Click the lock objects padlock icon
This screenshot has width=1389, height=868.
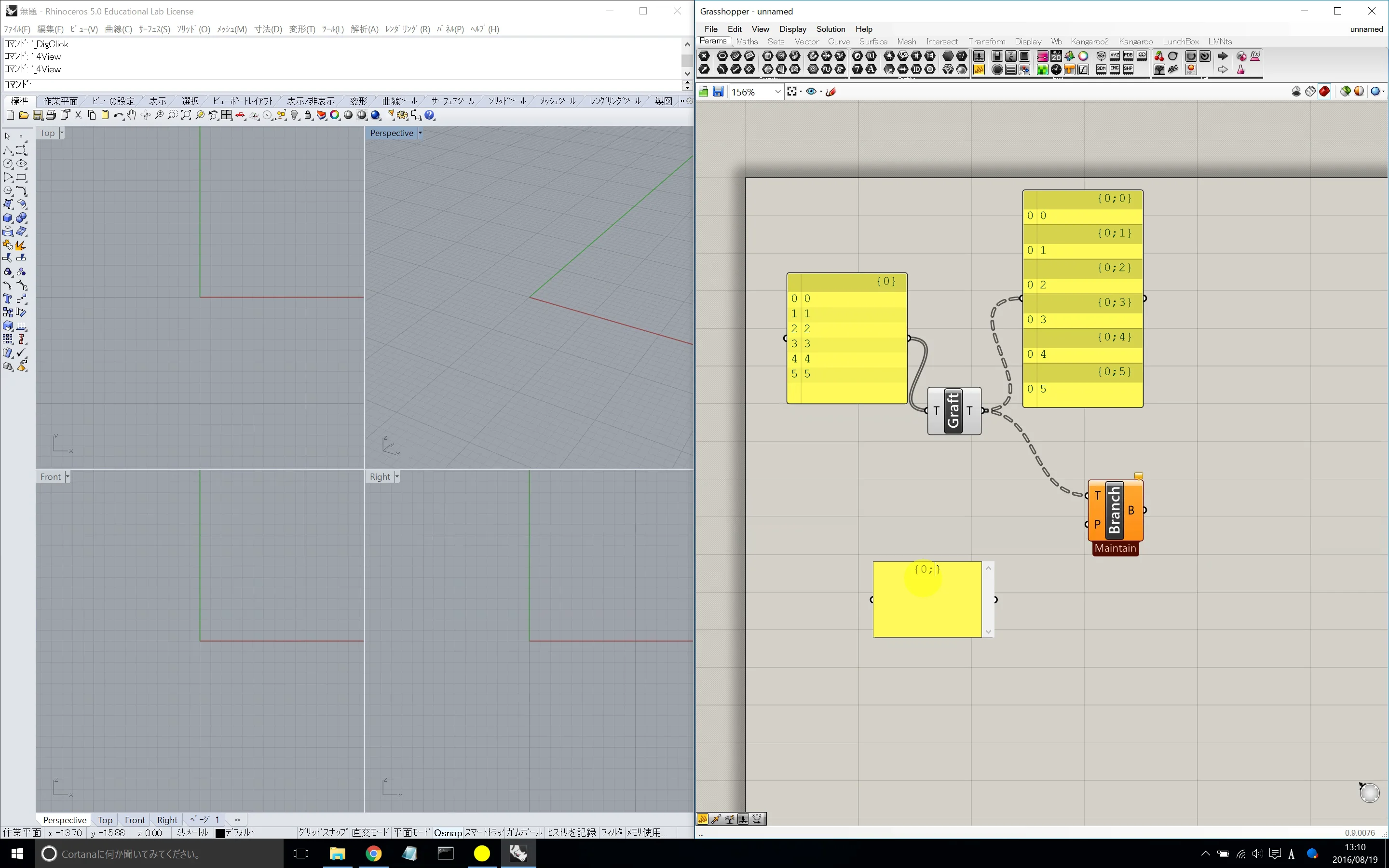tap(308, 115)
